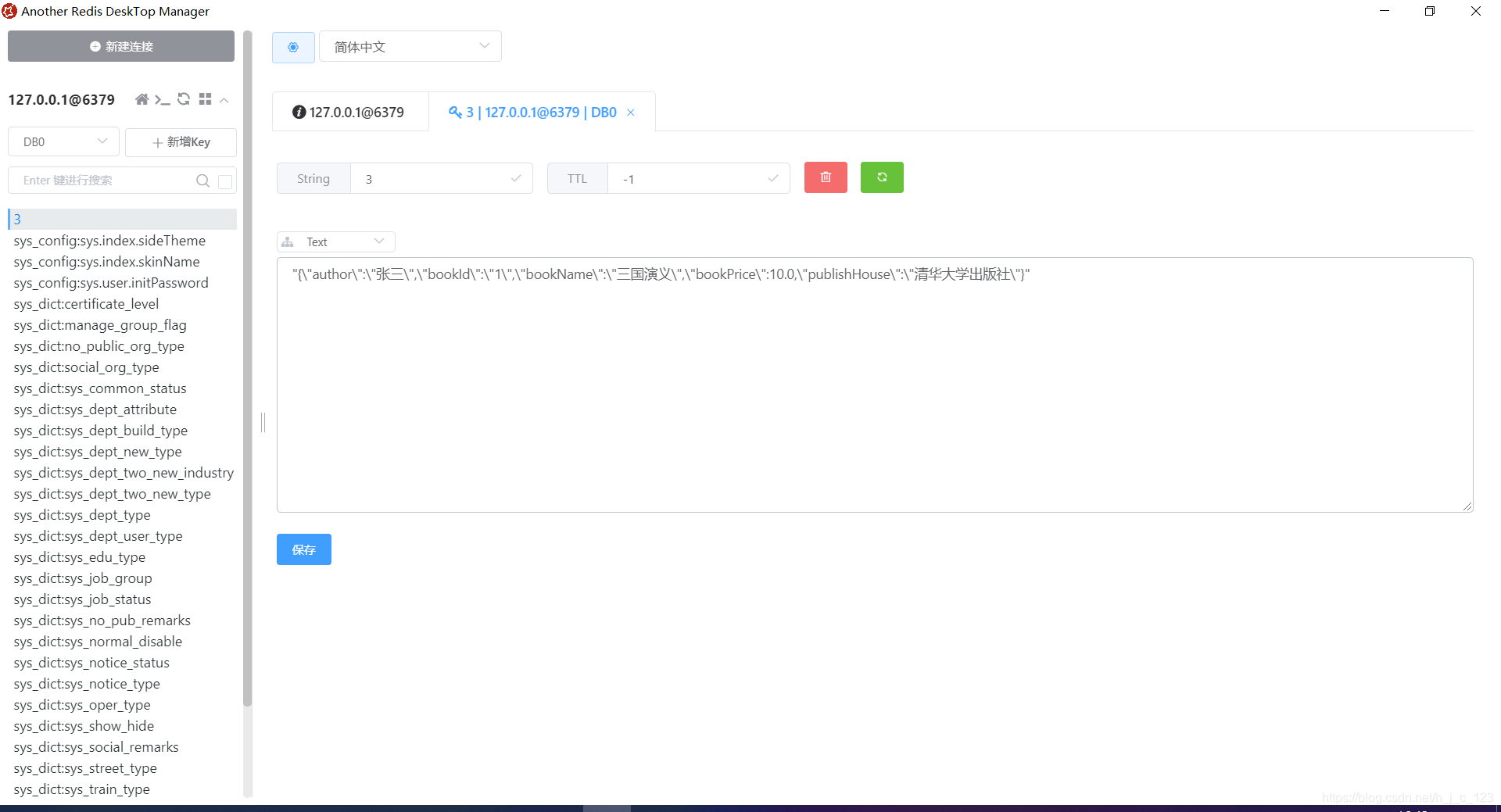
Task: Select sys_dict:sys_job_group in key list
Action: [x=82, y=578]
